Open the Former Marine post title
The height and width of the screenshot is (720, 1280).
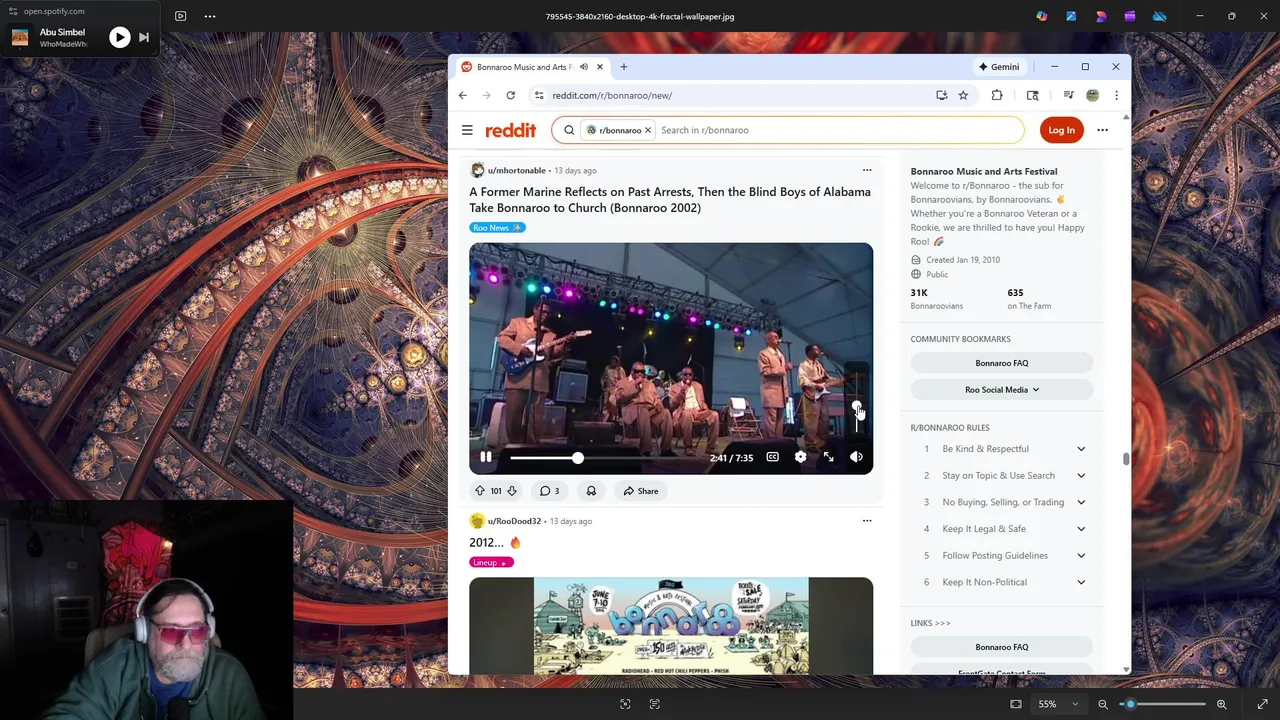[670, 200]
